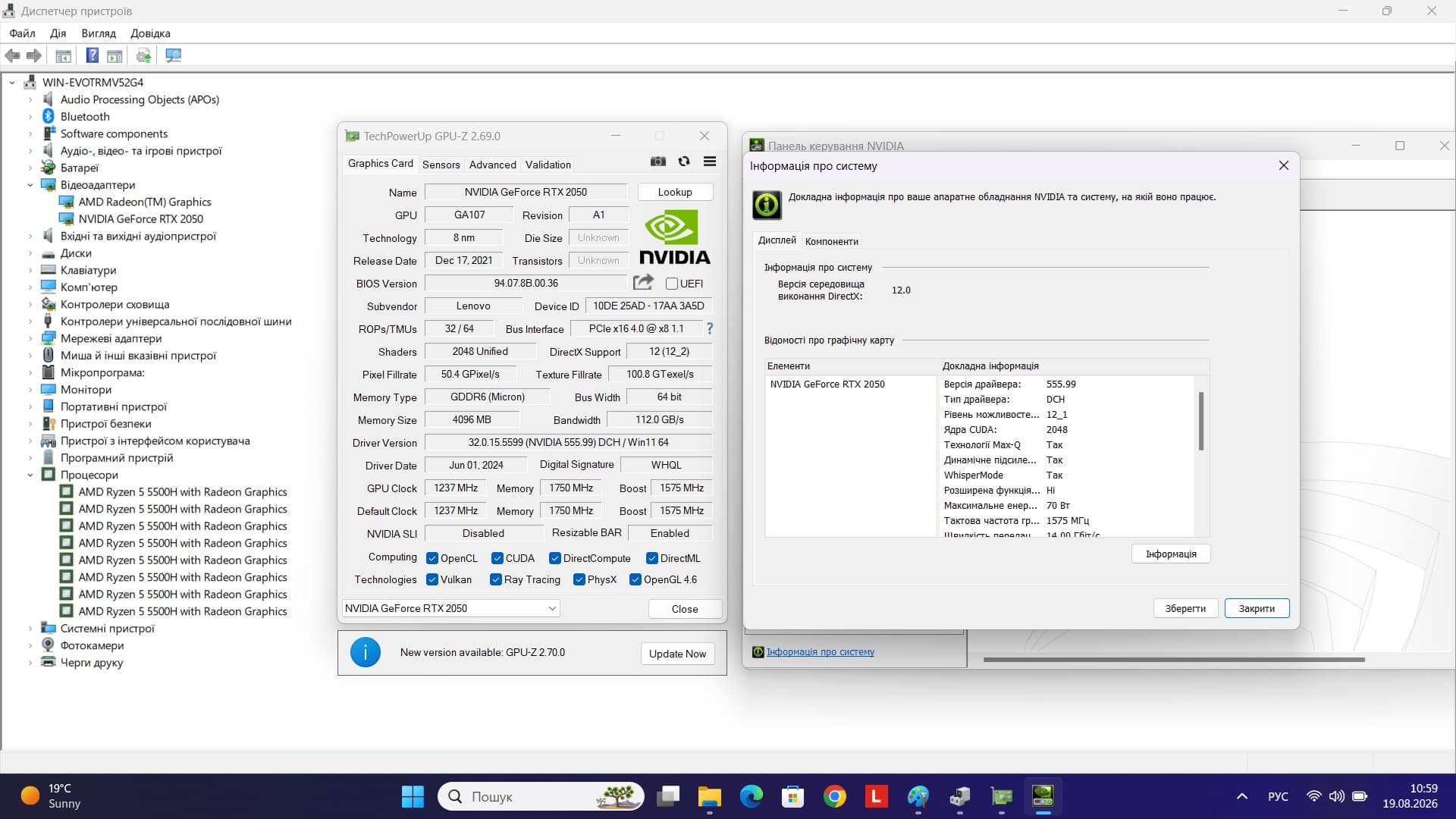1456x819 pixels.
Task: Click the Bluetooth icon in device tree
Action: click(48, 116)
